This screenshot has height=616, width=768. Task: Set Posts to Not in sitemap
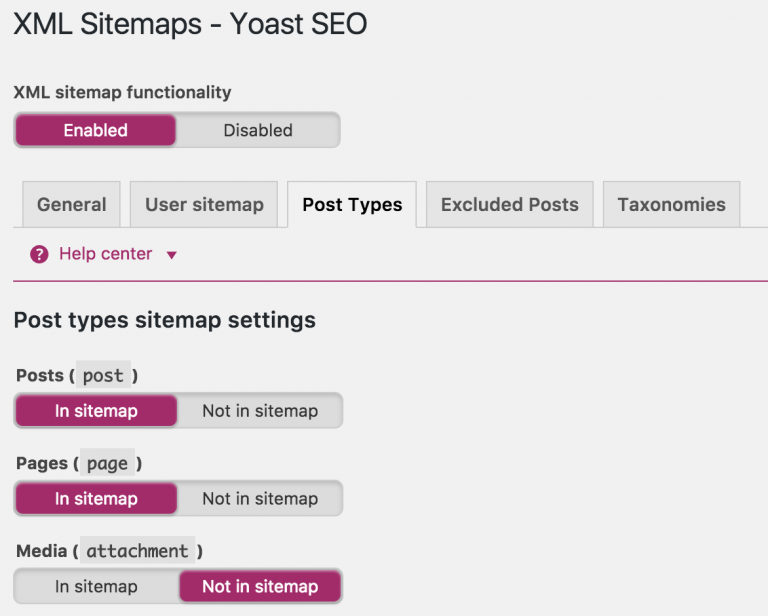click(260, 411)
